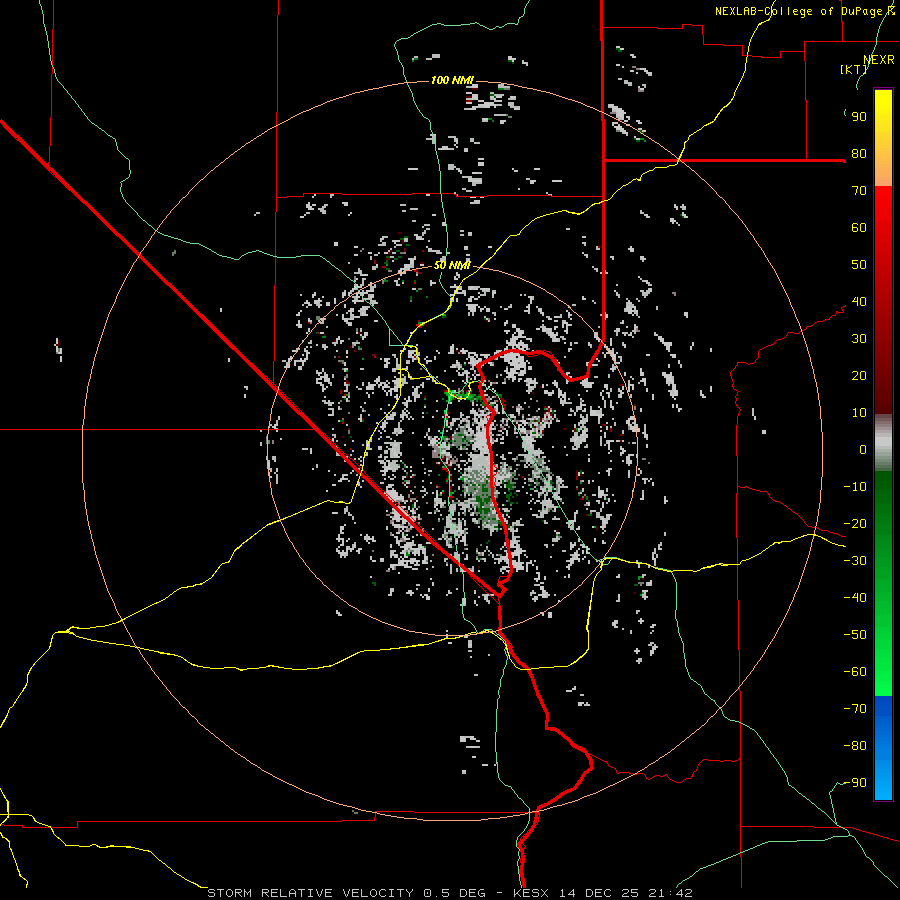Click the -40 value on velocity scale
The image size is (900, 900).
(x=855, y=598)
